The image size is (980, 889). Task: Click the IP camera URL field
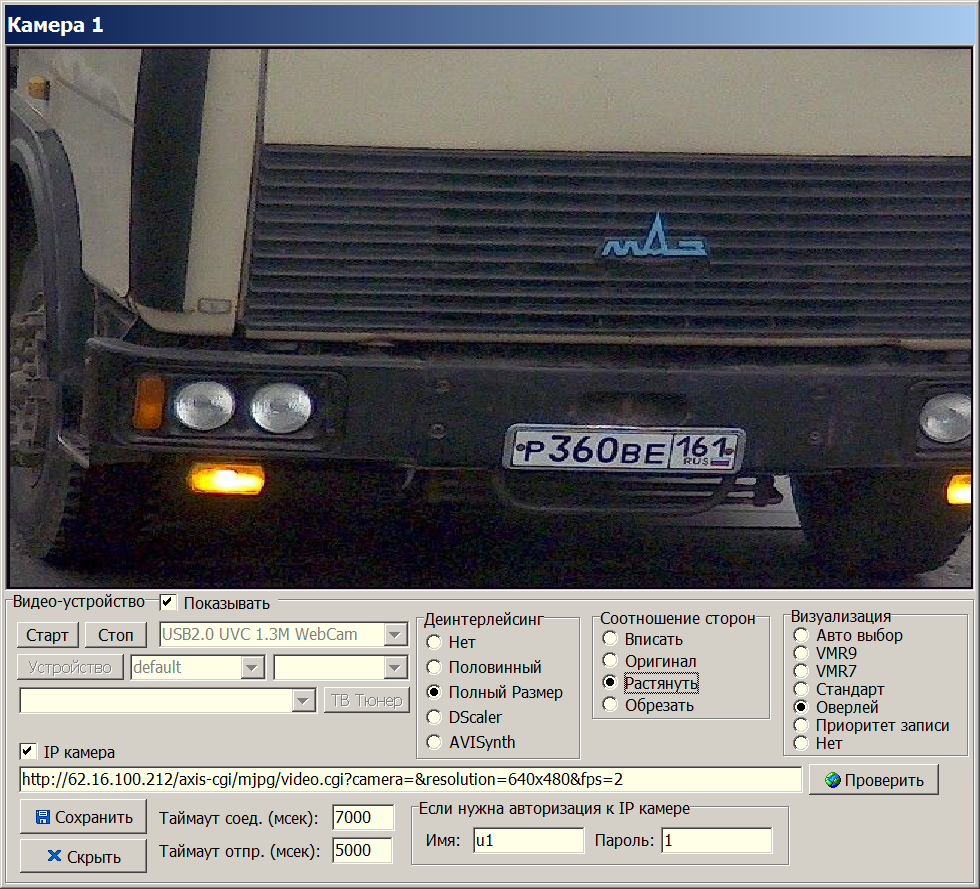point(411,780)
